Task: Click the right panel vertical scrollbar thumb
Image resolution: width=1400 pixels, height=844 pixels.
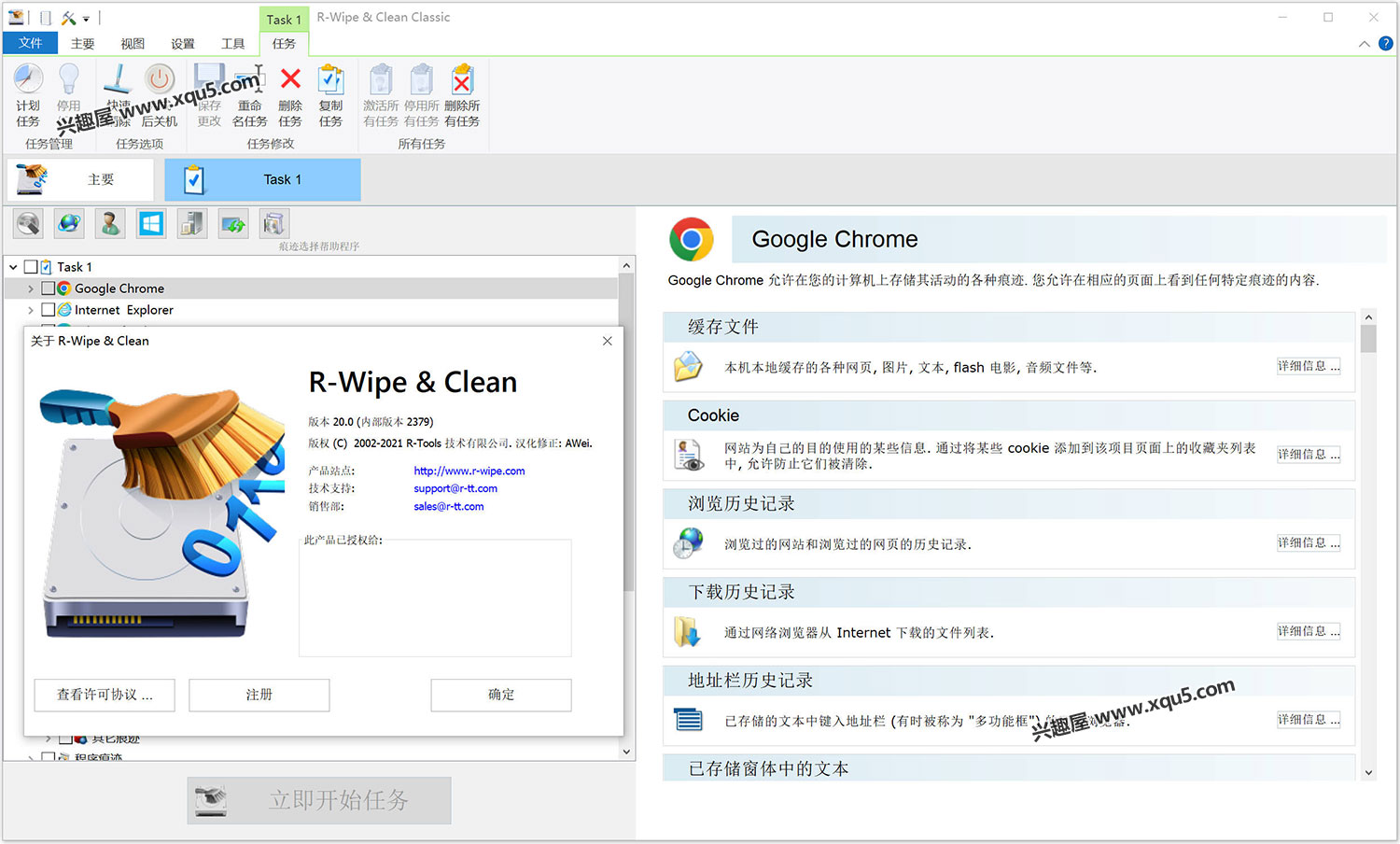Action: [1368, 338]
